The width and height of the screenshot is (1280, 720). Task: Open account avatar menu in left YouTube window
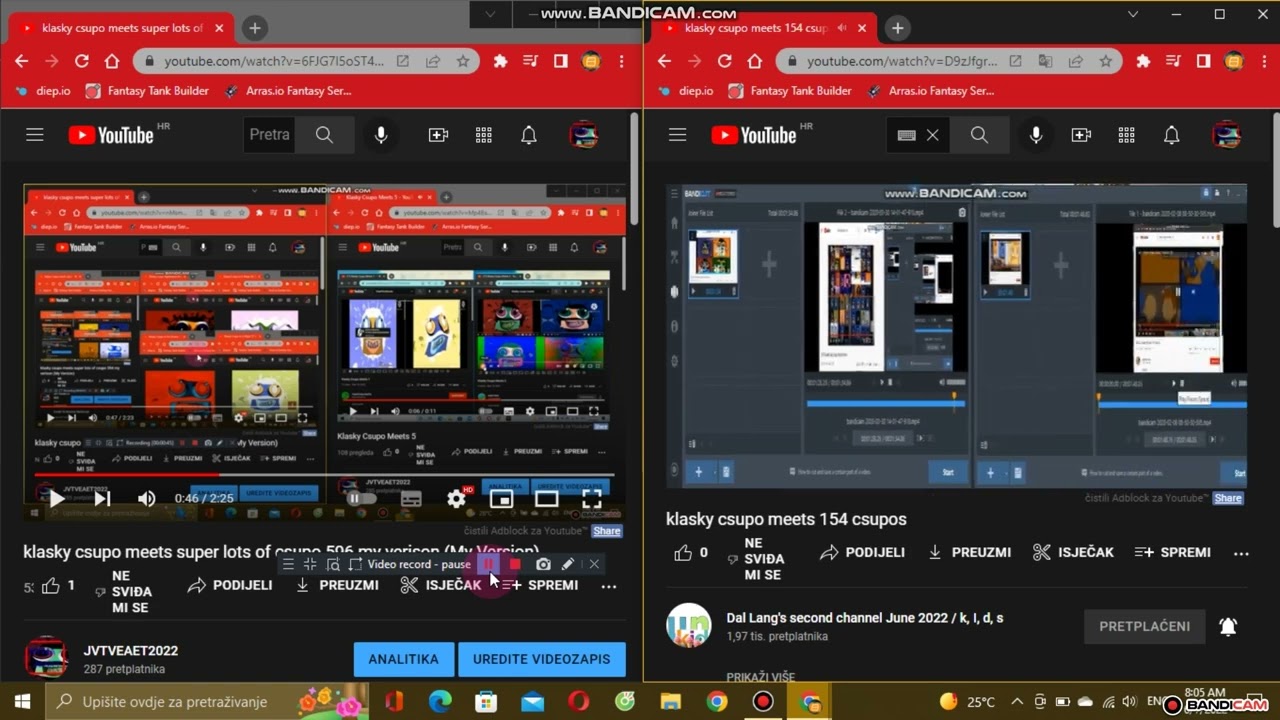tap(584, 135)
